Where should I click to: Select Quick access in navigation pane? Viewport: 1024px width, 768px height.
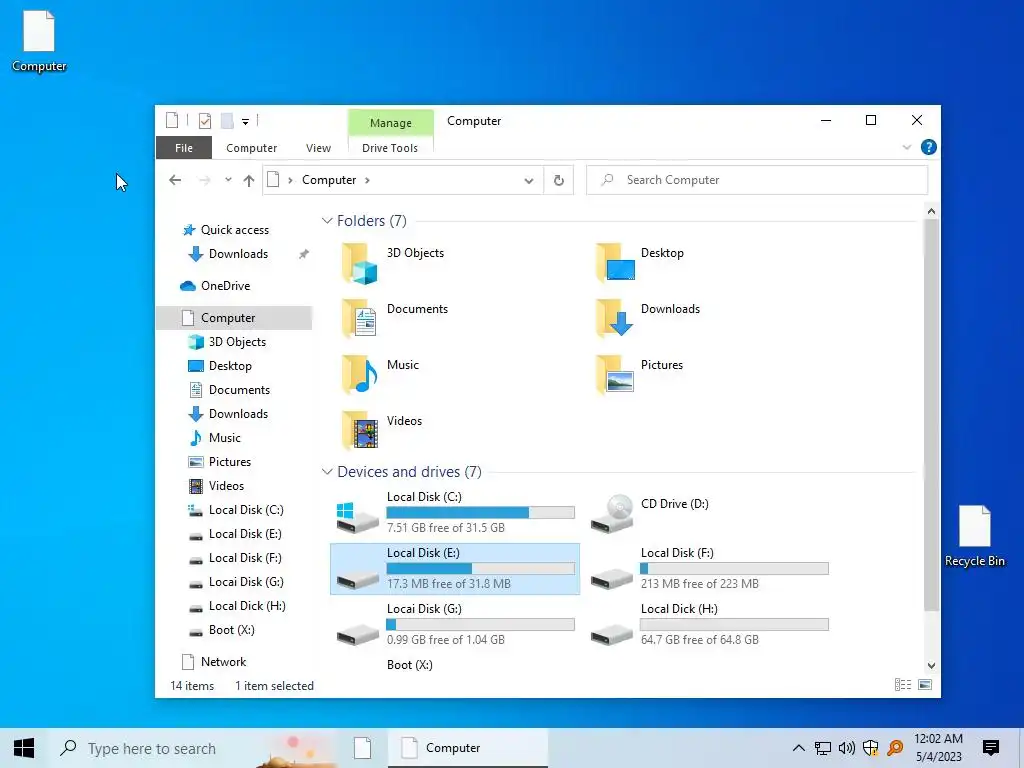point(234,230)
